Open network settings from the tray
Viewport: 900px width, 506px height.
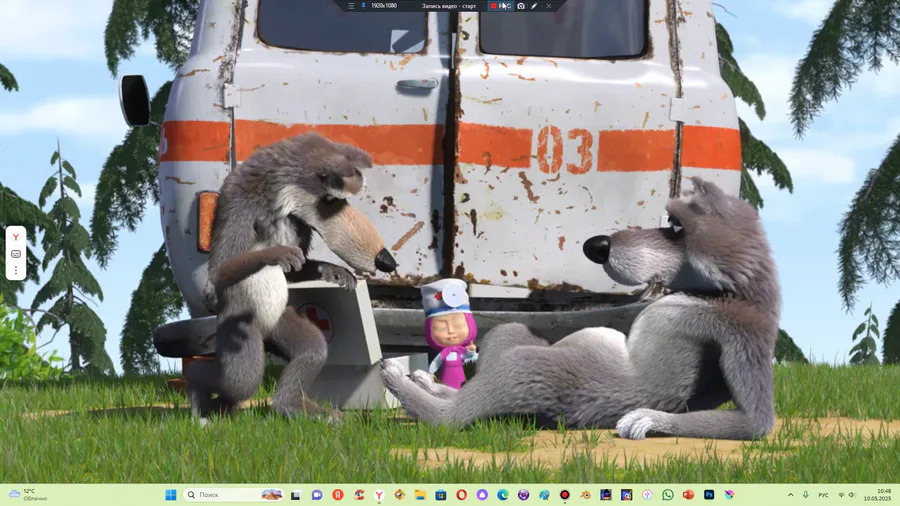(841, 495)
